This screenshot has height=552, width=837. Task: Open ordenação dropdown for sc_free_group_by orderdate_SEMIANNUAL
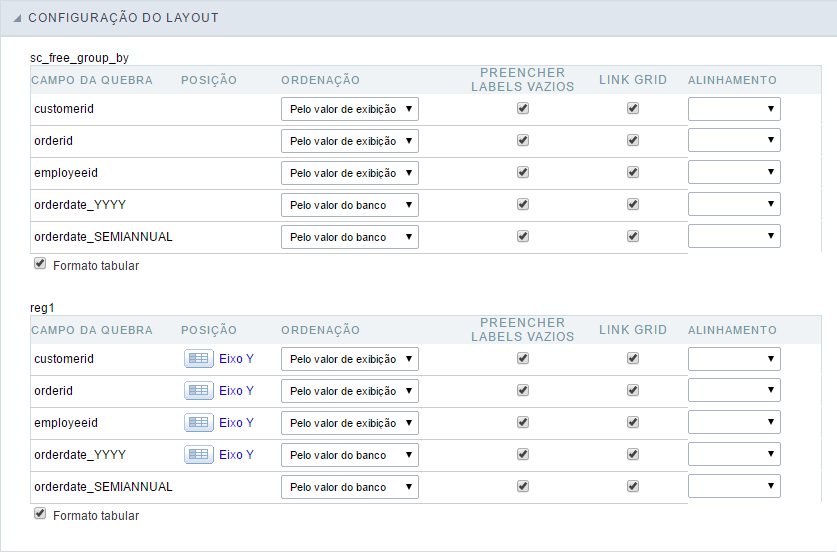click(x=350, y=237)
